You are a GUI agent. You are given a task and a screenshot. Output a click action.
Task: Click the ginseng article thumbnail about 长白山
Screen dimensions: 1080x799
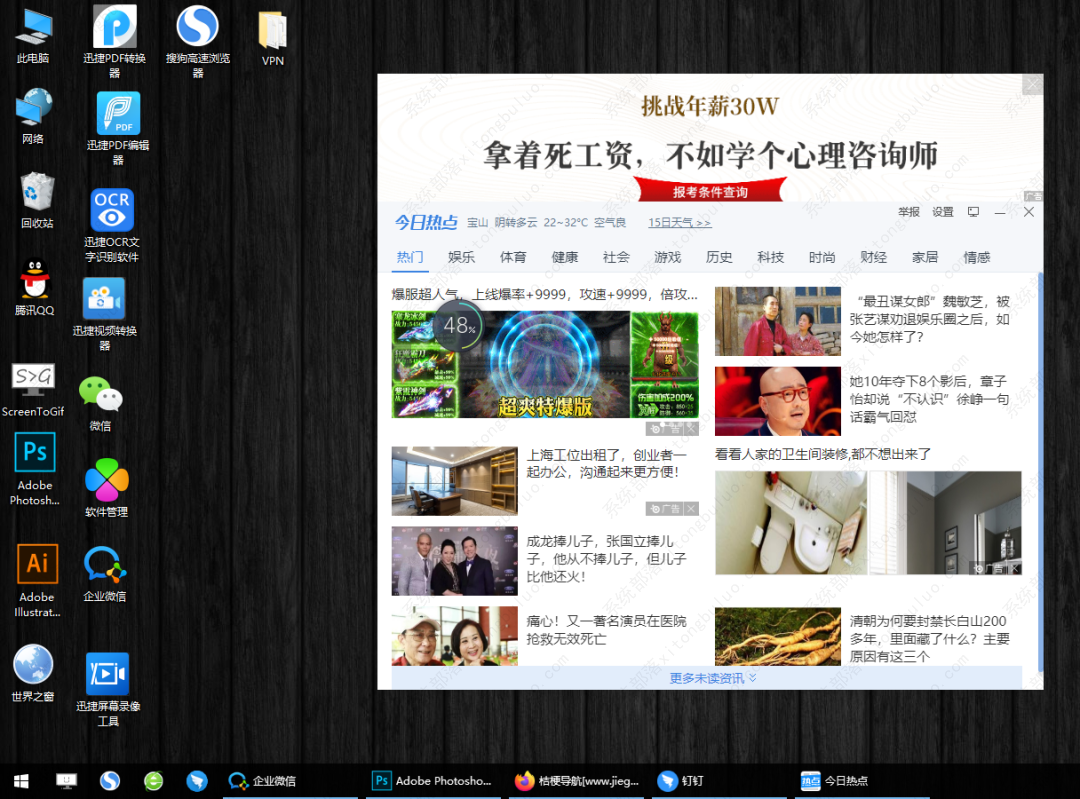tap(777, 636)
